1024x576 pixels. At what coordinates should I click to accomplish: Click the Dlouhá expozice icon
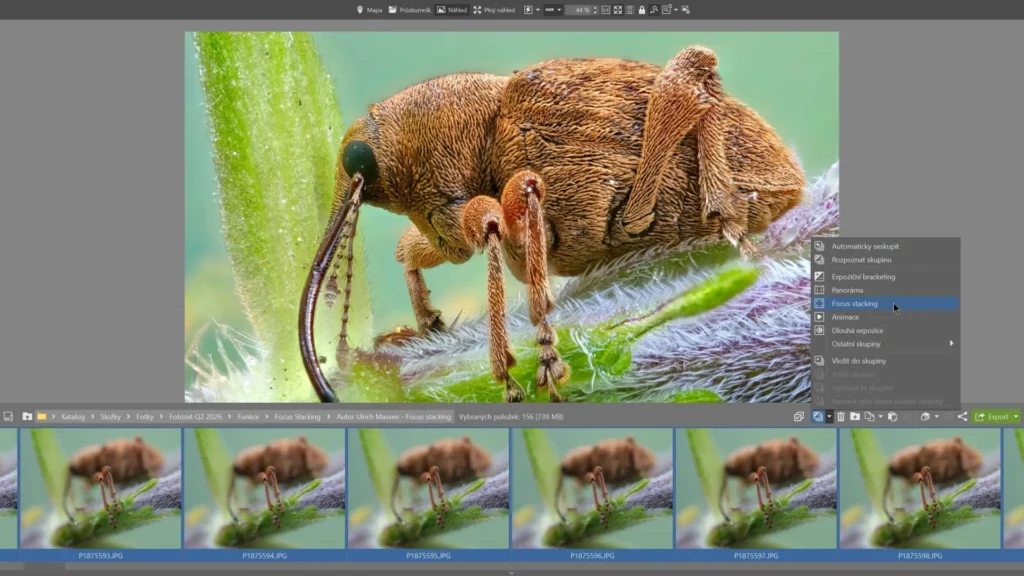[x=819, y=330]
